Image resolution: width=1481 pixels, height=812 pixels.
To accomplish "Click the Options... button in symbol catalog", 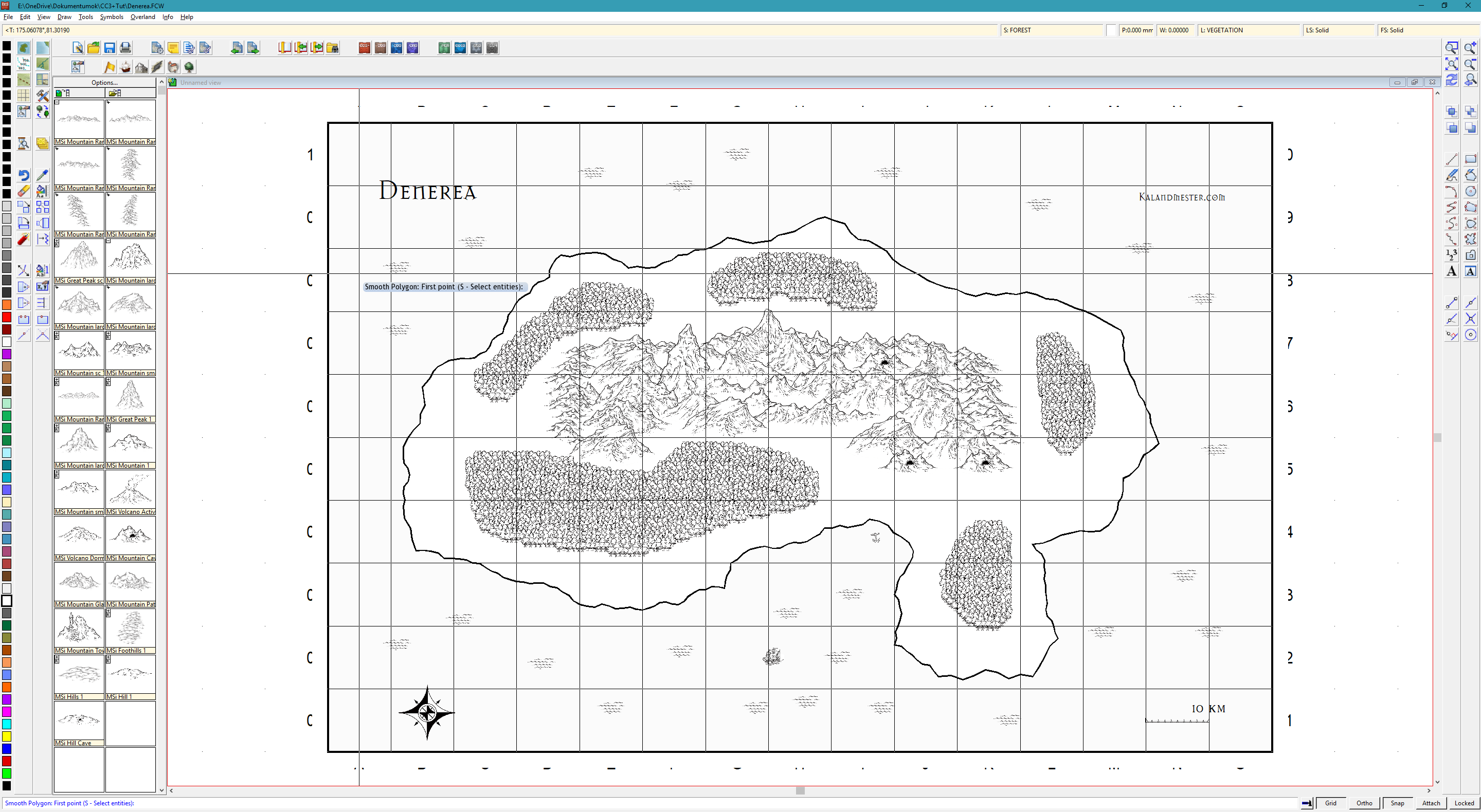I will 104,83.
